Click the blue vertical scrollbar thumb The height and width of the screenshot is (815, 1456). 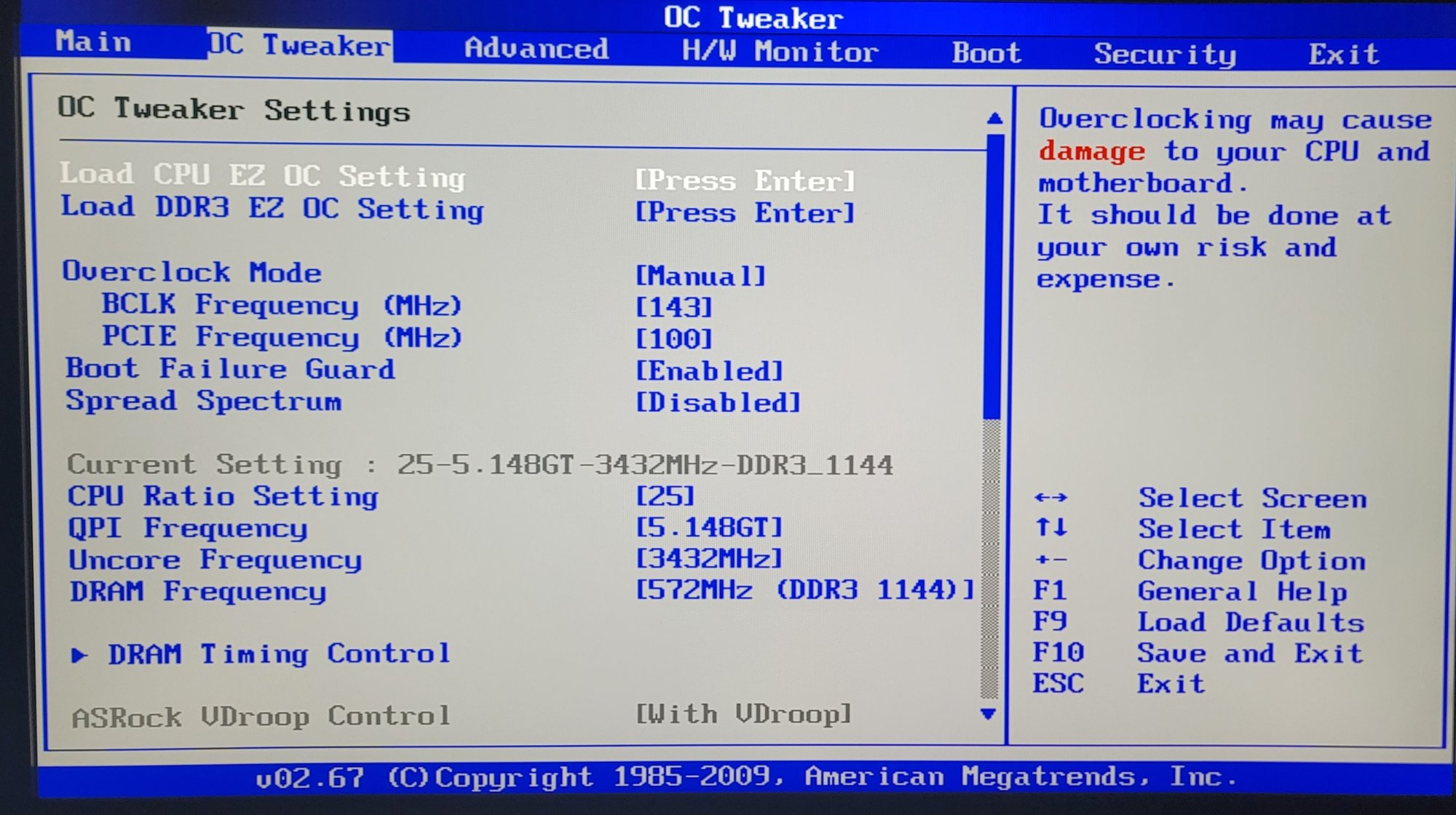992,277
